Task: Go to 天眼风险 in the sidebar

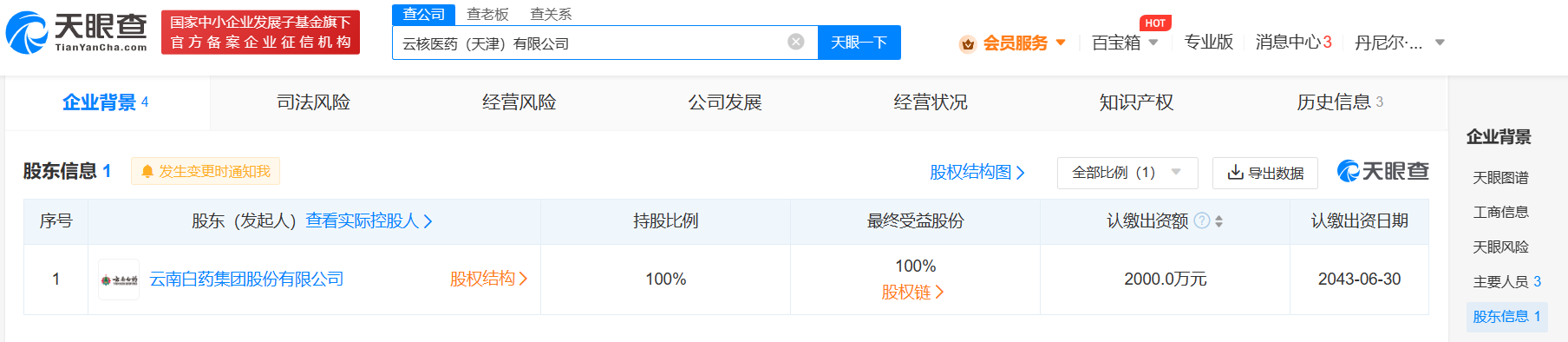Action: pyautogui.click(x=1500, y=247)
